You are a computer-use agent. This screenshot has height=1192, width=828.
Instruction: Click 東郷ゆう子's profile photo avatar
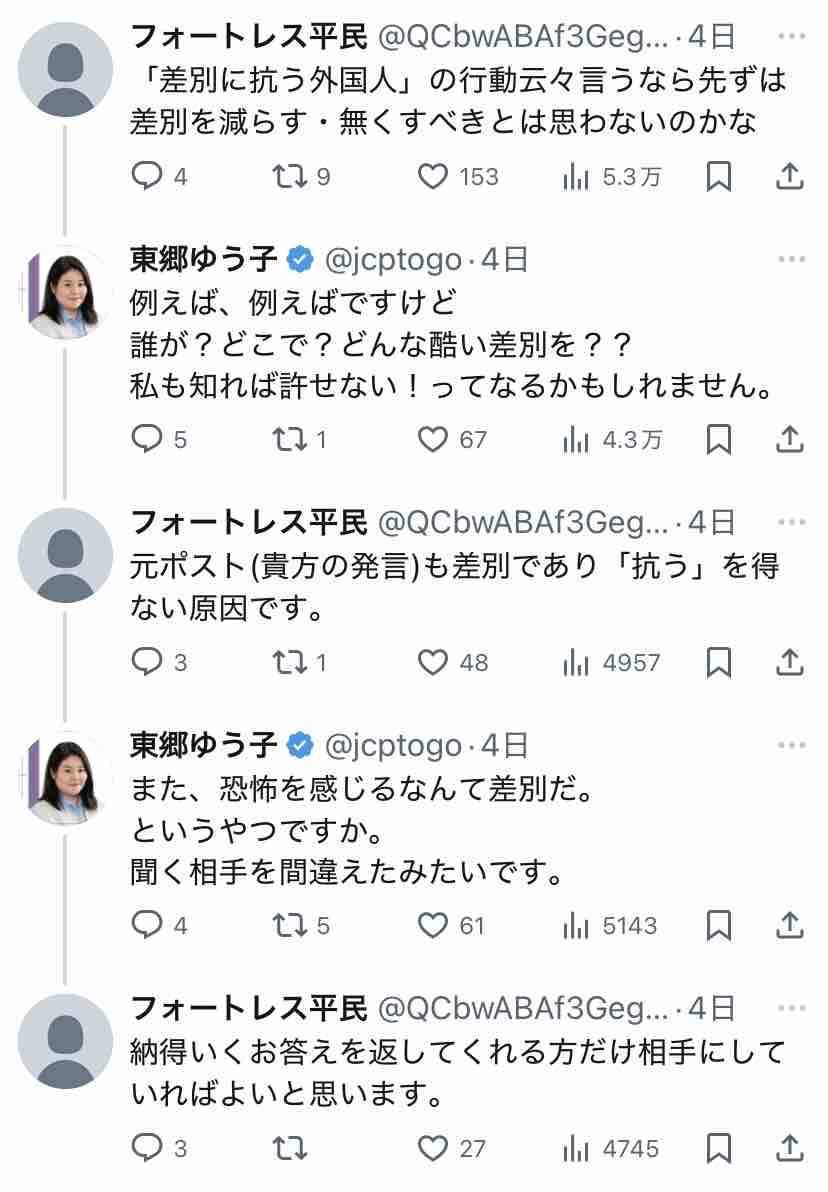tap(66, 292)
